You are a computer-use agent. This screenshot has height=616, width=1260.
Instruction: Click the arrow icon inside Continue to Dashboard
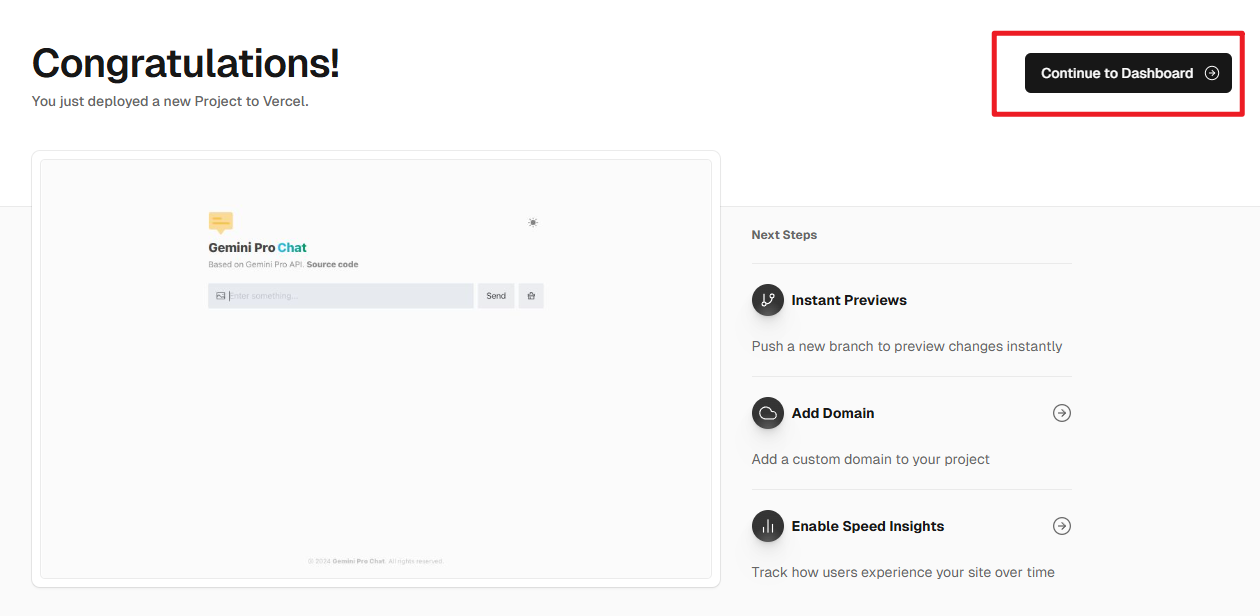point(1212,73)
